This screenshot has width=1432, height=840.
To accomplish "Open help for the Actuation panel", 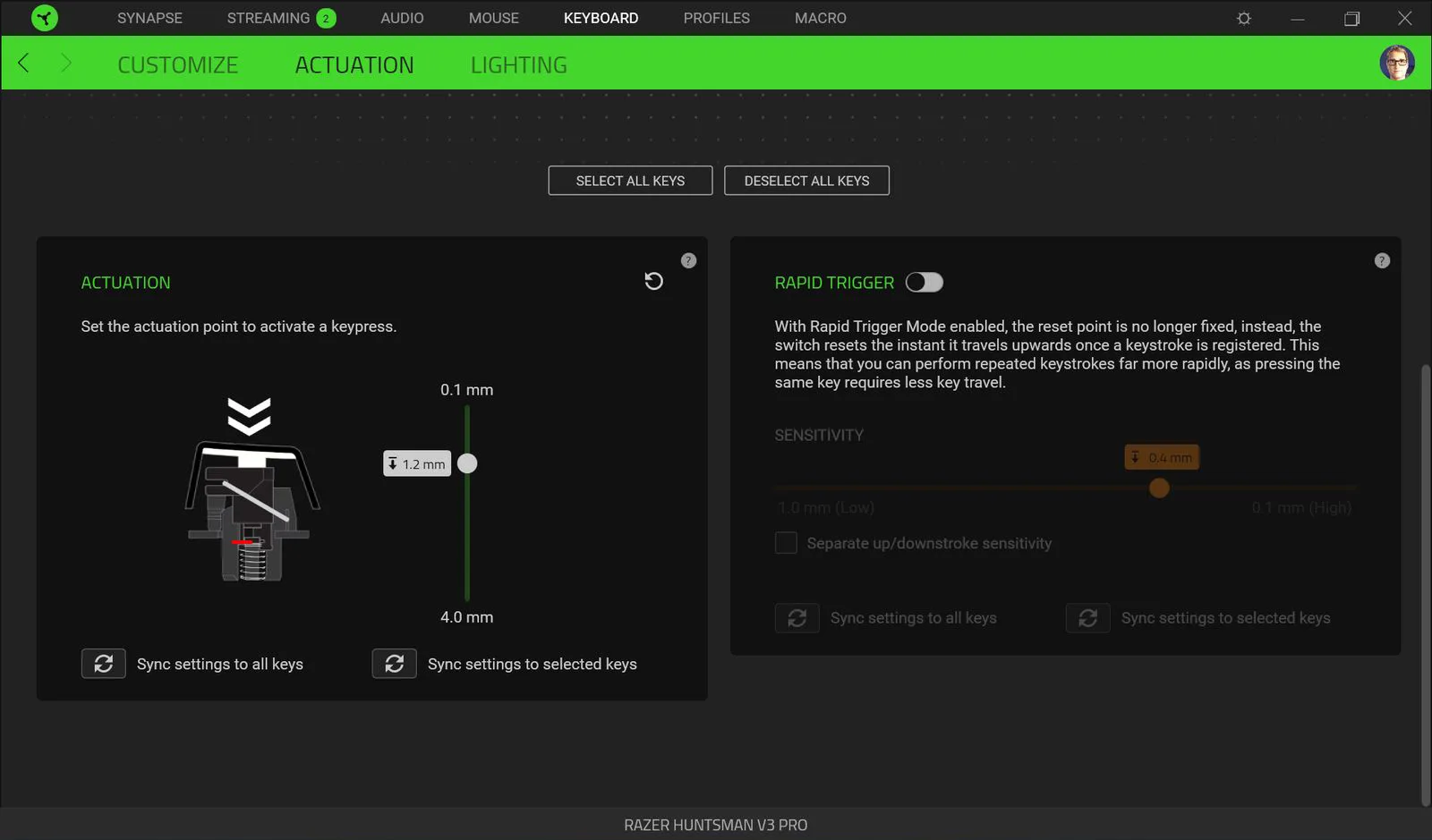I will point(688,260).
